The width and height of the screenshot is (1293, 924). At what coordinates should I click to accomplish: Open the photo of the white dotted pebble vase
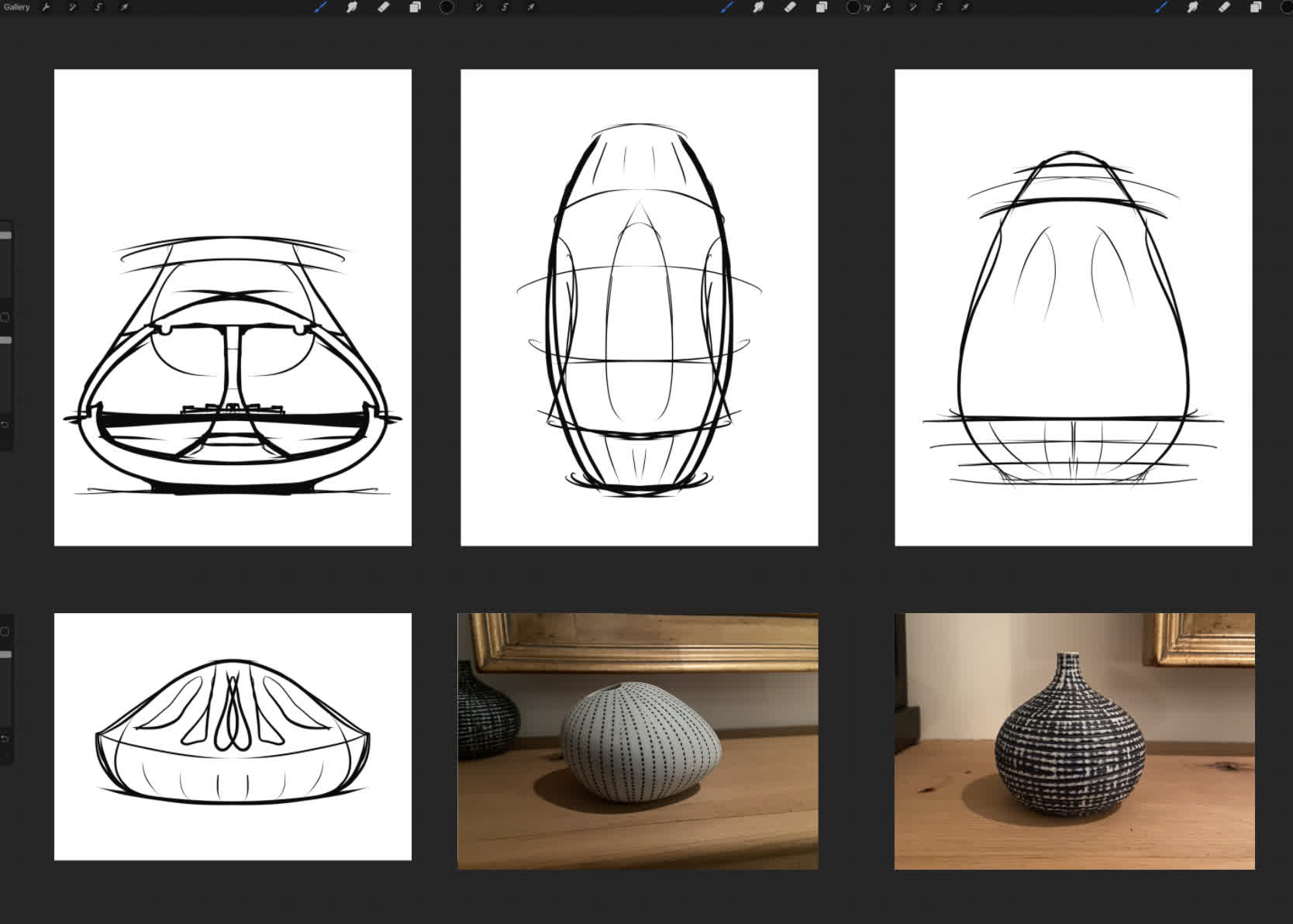coord(638,741)
